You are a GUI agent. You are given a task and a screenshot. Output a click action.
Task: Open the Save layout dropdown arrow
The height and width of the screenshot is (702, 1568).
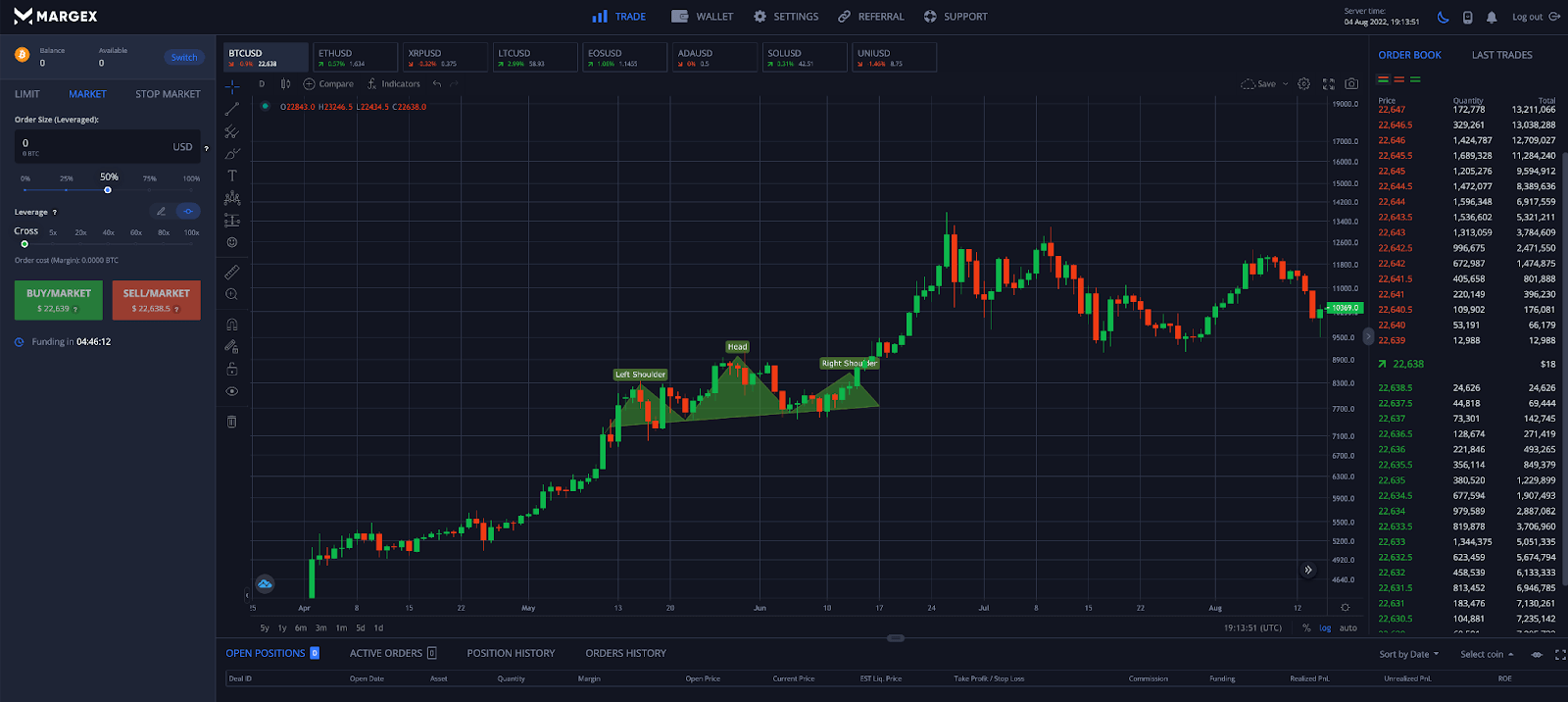click(x=1286, y=84)
